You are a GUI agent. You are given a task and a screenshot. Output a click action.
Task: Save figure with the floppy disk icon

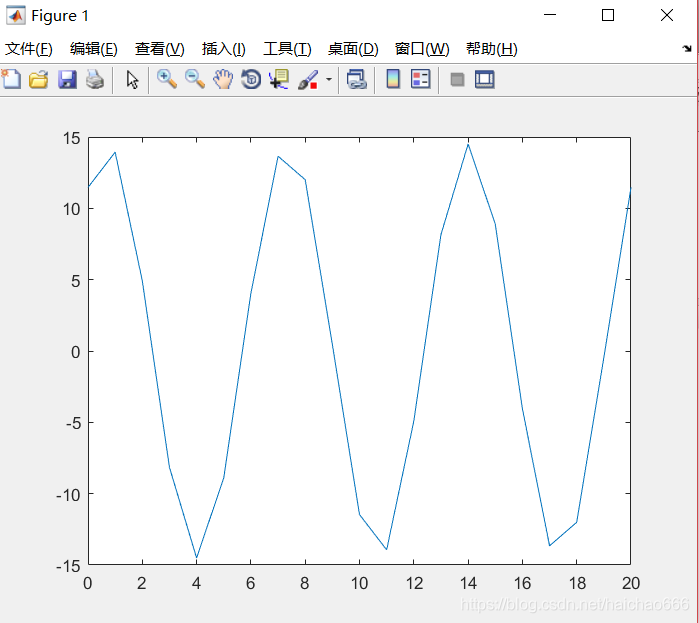click(x=67, y=80)
